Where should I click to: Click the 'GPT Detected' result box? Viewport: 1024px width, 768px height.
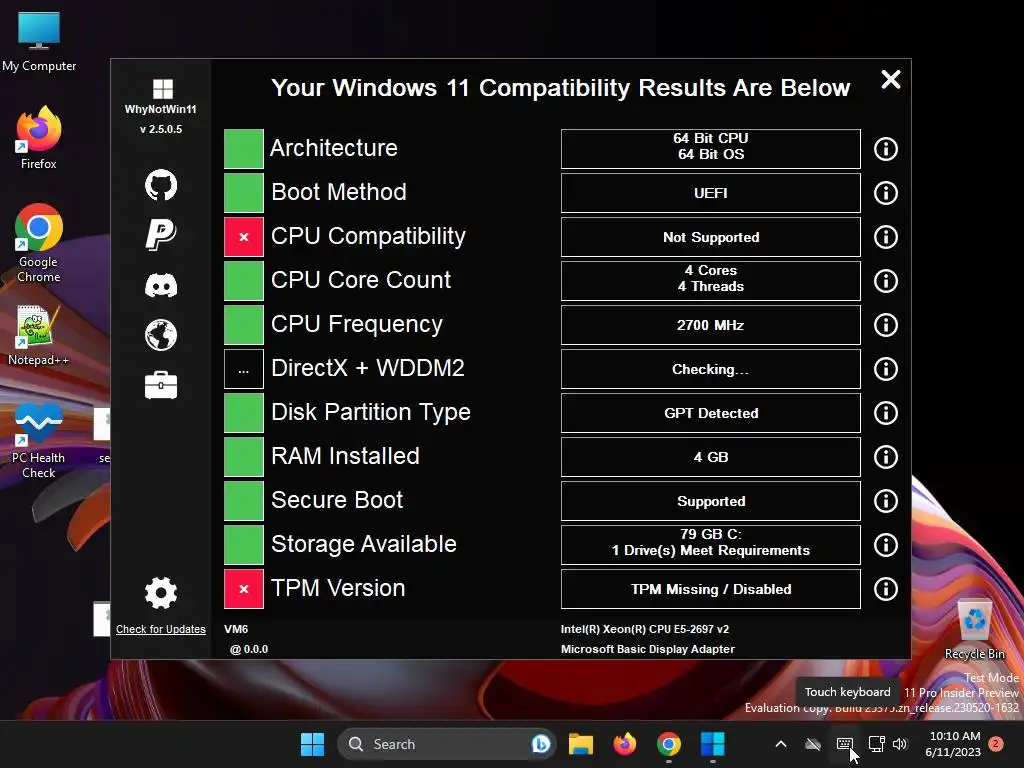711,413
